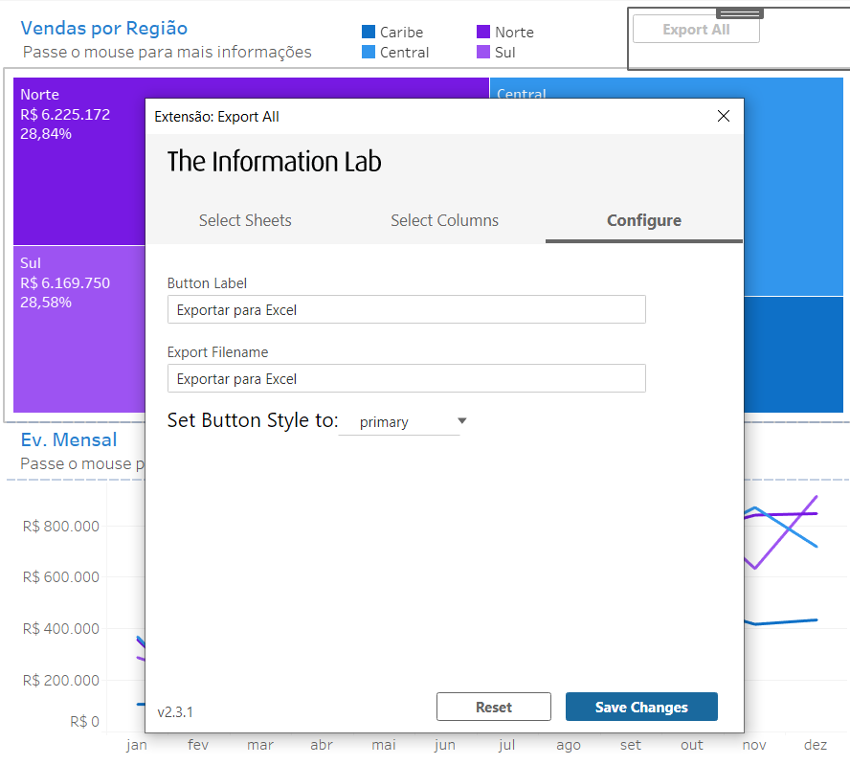Screen dimensions: 850x766
Task: Click the Export Filename input field
Action: [x=406, y=378]
